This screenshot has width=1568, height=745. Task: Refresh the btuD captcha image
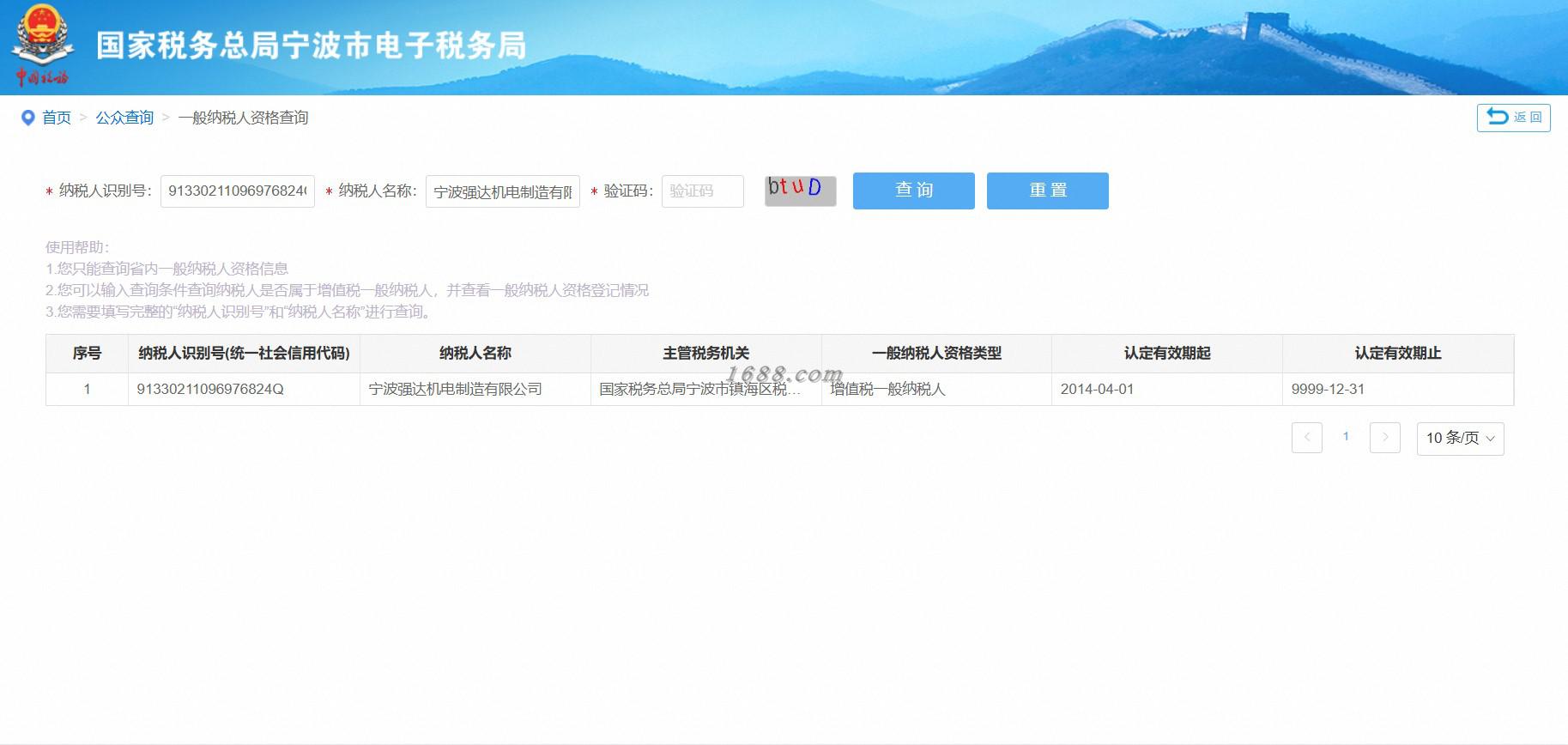point(800,190)
